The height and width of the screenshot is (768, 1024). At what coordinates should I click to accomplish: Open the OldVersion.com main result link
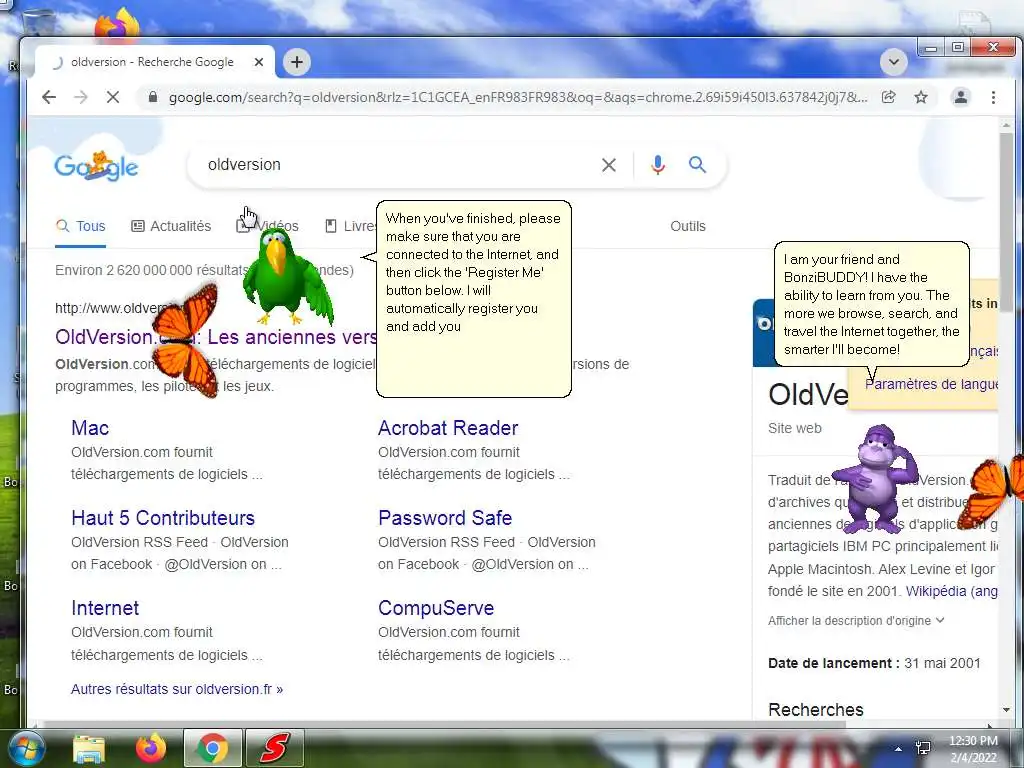pos(216,337)
